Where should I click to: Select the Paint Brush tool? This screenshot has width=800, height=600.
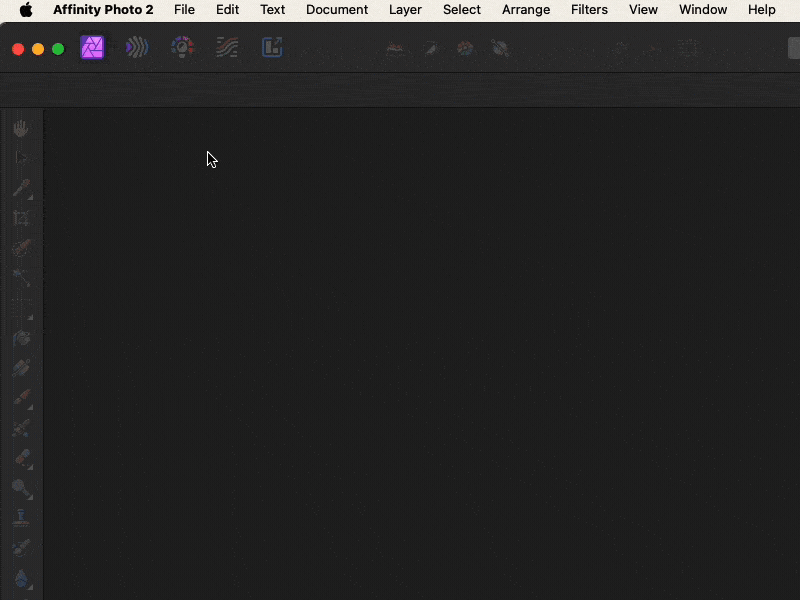pos(21,397)
